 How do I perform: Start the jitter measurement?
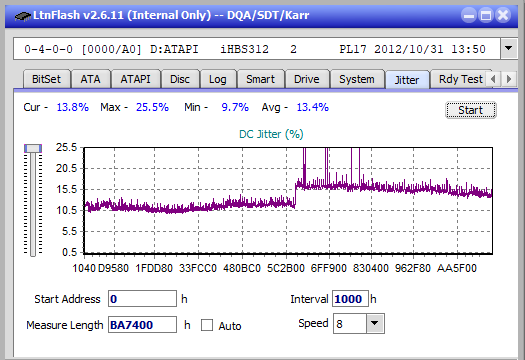click(x=470, y=110)
